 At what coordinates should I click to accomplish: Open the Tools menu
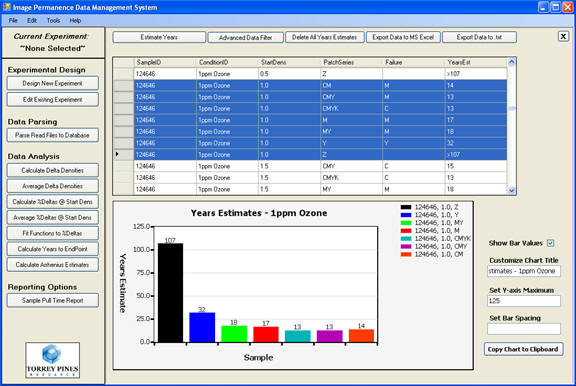tap(53, 21)
